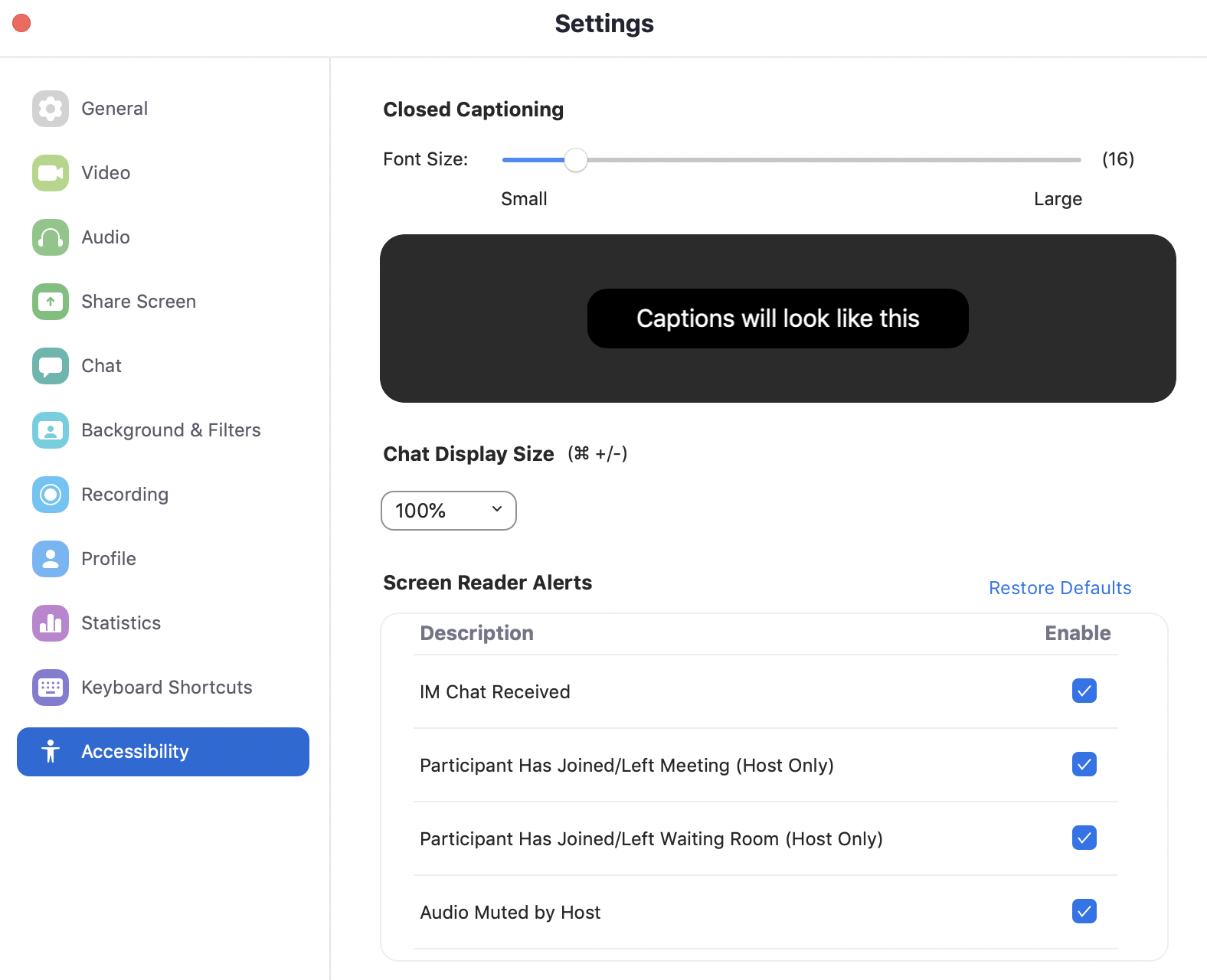Click the General gear icon
Screen dimensions: 1207x980
51,109
